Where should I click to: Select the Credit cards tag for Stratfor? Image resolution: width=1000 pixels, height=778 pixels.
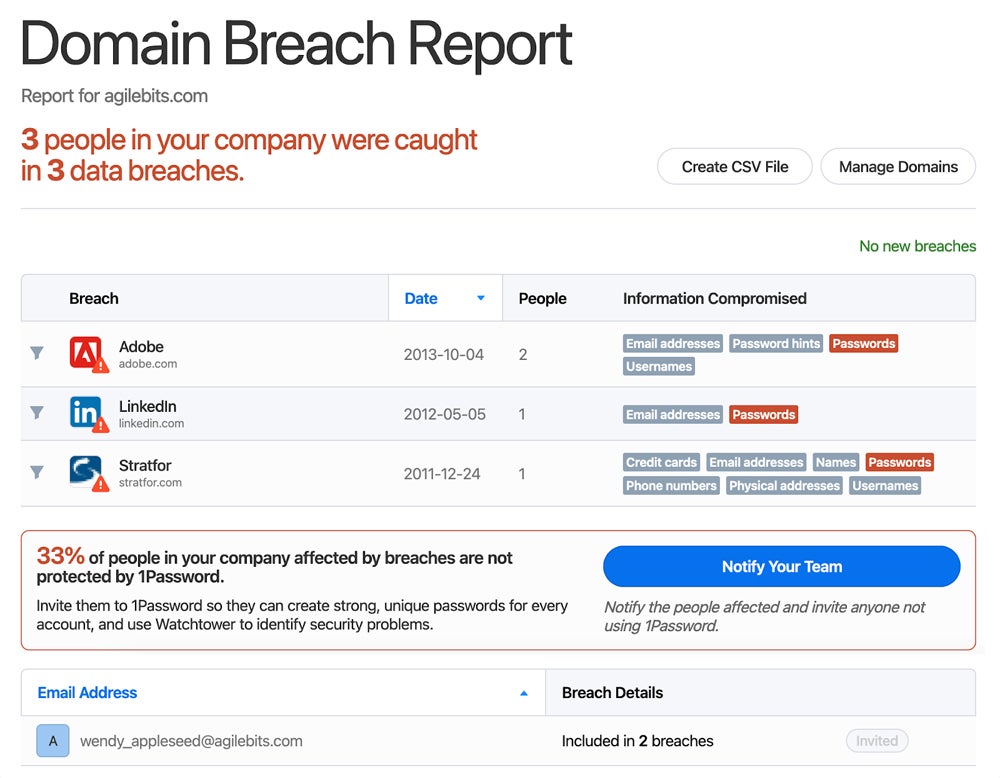tap(661, 462)
